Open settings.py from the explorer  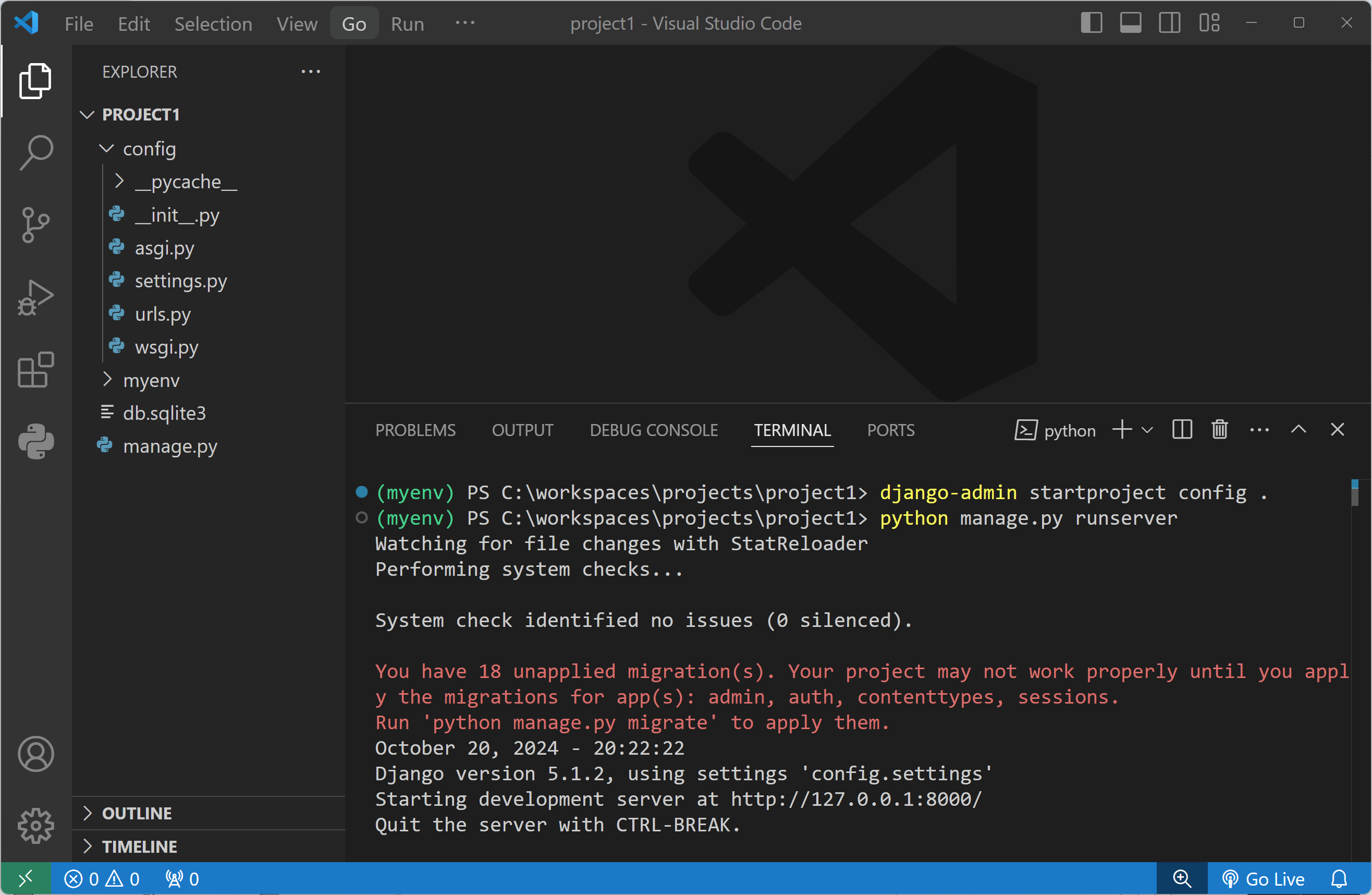tap(180, 281)
